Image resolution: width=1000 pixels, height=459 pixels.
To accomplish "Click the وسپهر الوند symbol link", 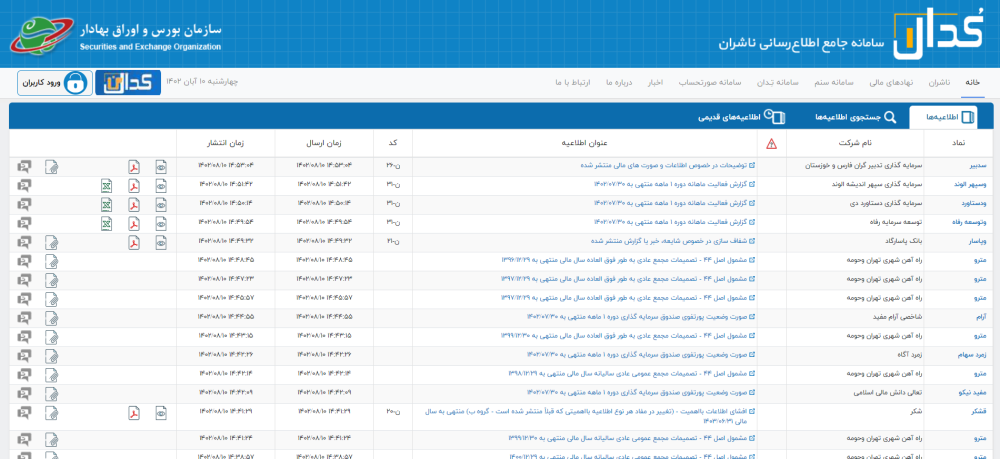I will 969,184.
